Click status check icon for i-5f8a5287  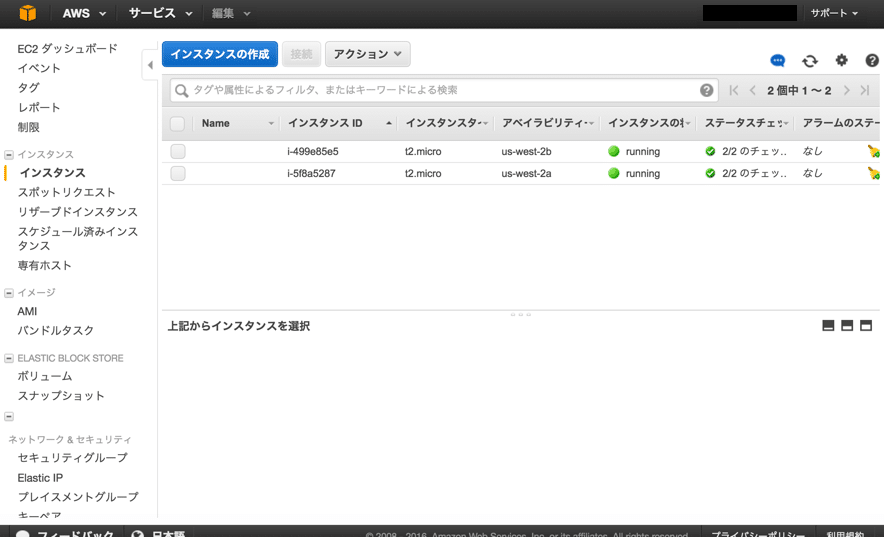710,173
